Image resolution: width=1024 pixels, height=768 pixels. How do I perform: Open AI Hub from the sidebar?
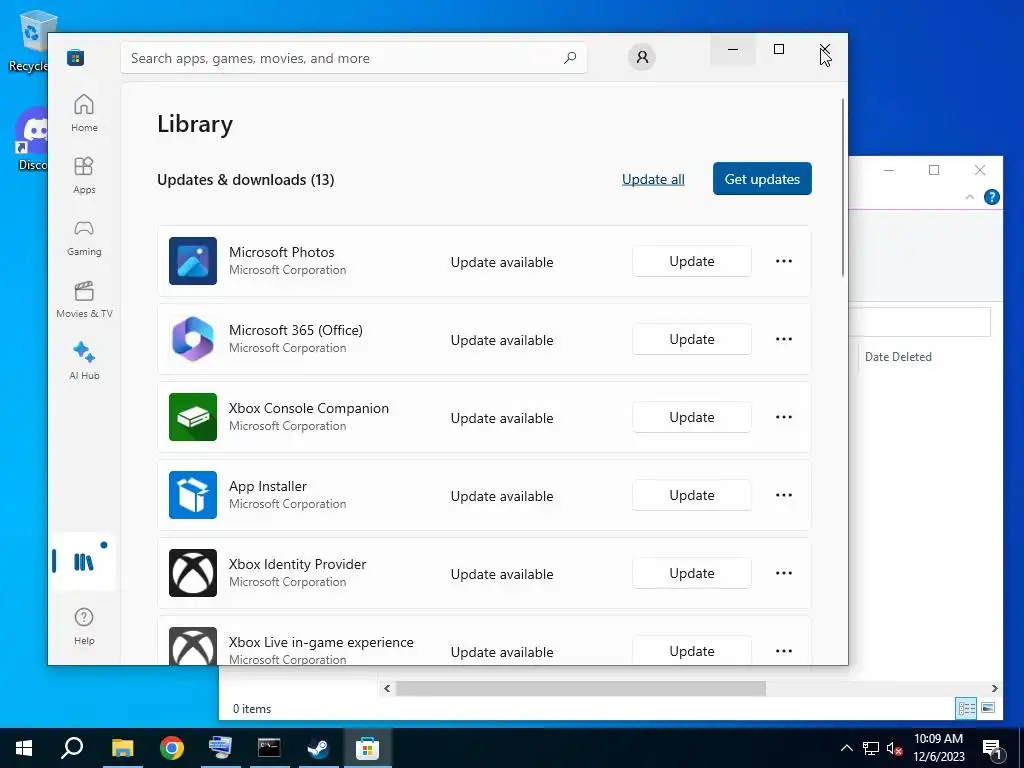pos(84,361)
